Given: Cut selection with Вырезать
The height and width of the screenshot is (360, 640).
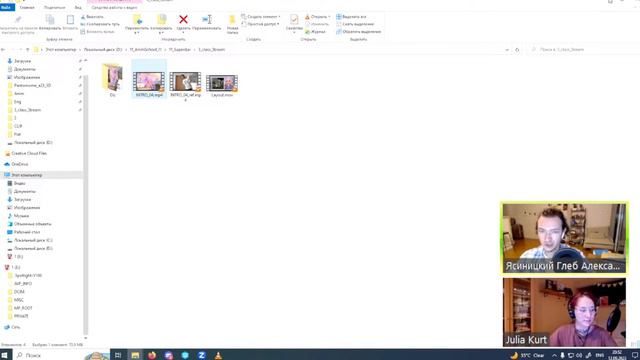Looking at the screenshot, I should 92,17.
